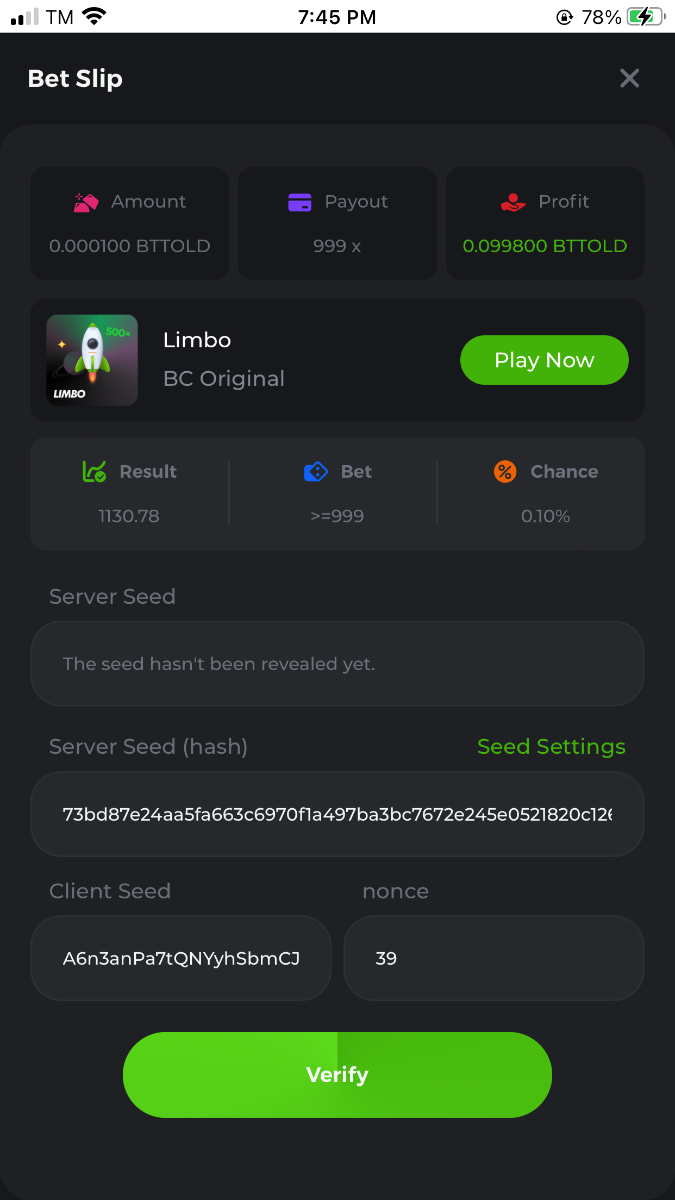The height and width of the screenshot is (1200, 675).
Task: Tap the battery icon in status bar
Action: [x=645, y=17]
